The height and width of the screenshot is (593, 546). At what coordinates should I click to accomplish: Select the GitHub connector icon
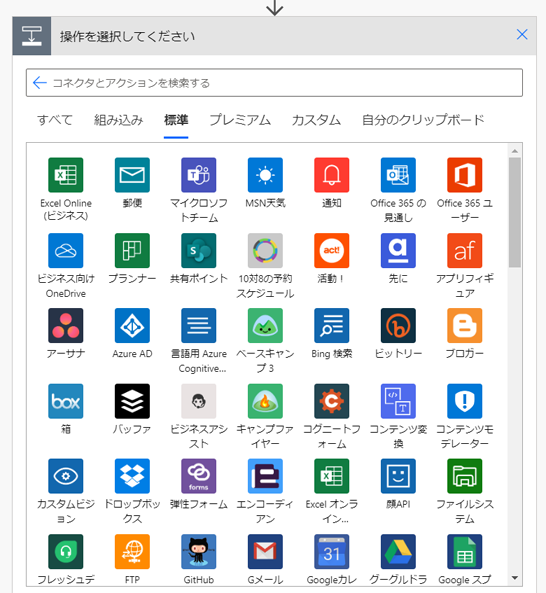pyautogui.click(x=199, y=552)
